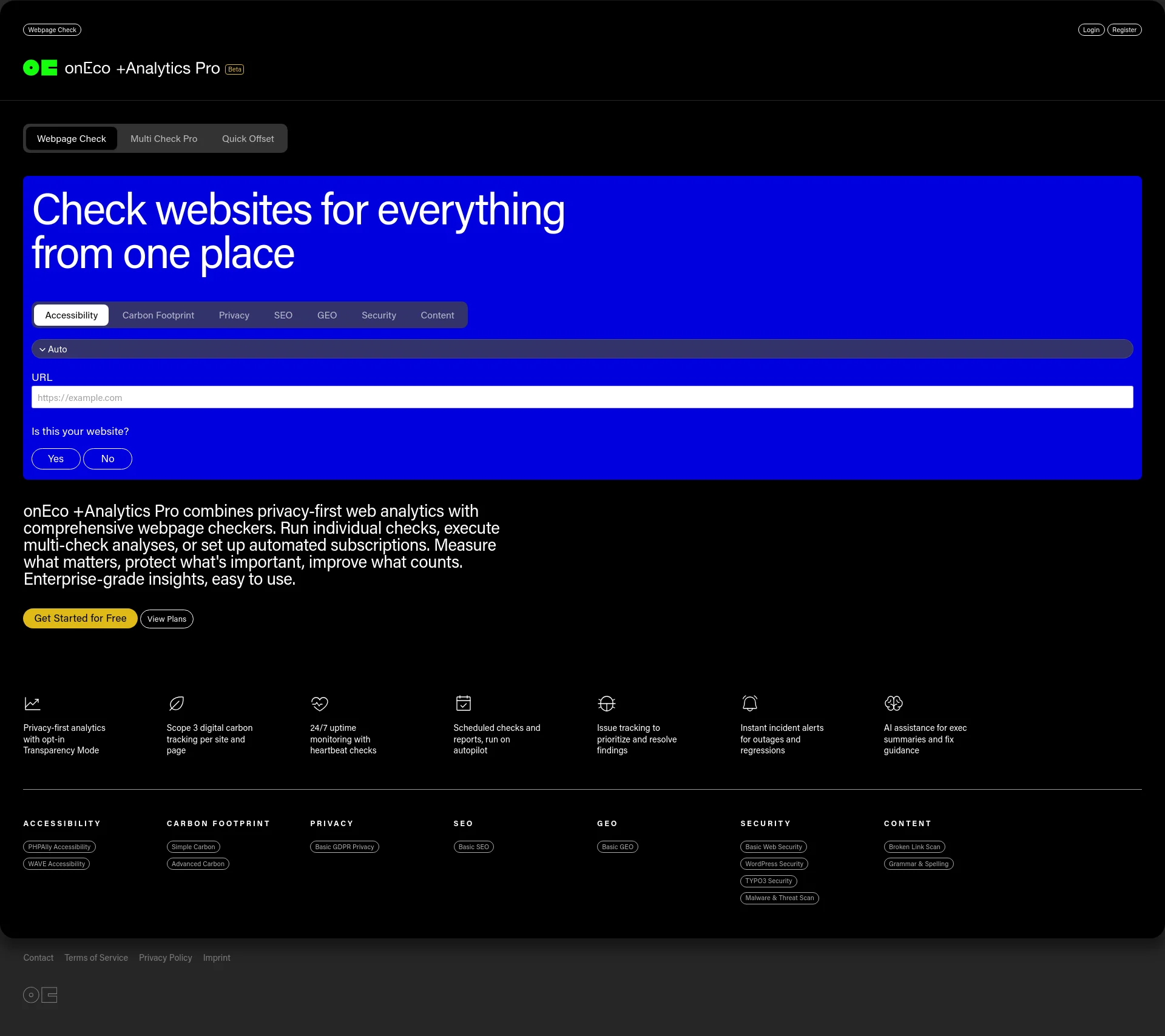Choose Yes for 'Is this your website?'
The width and height of the screenshot is (1165, 1036).
[56, 459]
